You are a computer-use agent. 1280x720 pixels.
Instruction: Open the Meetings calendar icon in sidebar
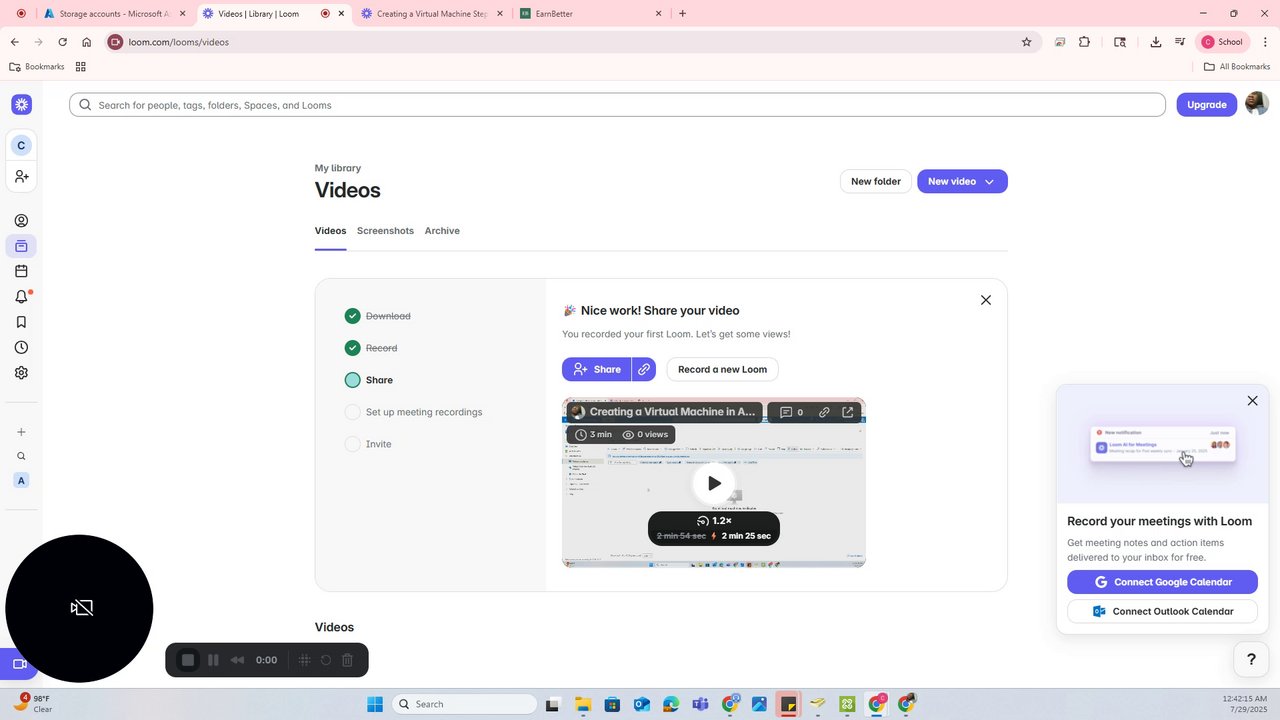(x=21, y=271)
